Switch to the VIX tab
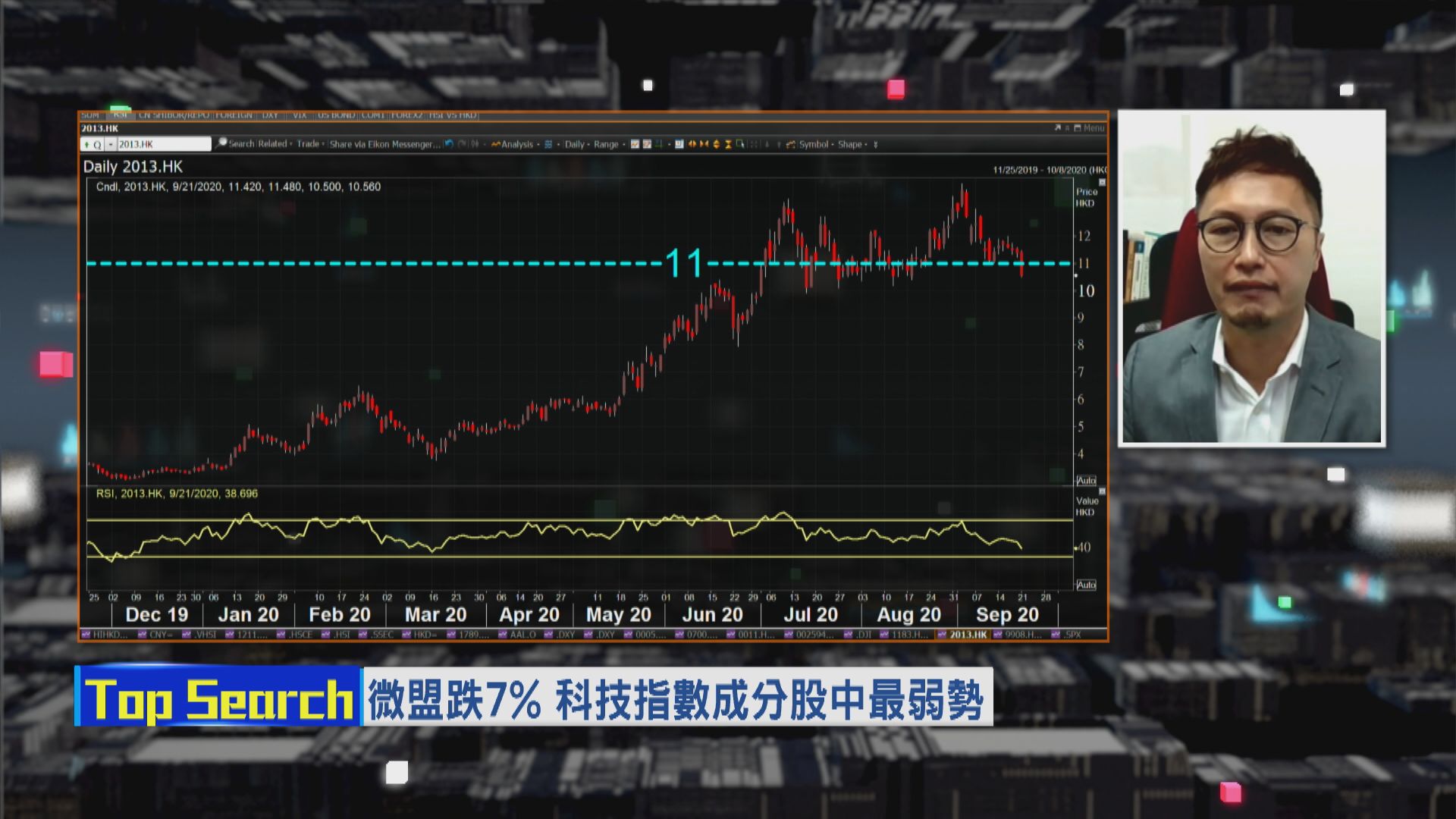Image resolution: width=1456 pixels, height=819 pixels. pos(300,115)
